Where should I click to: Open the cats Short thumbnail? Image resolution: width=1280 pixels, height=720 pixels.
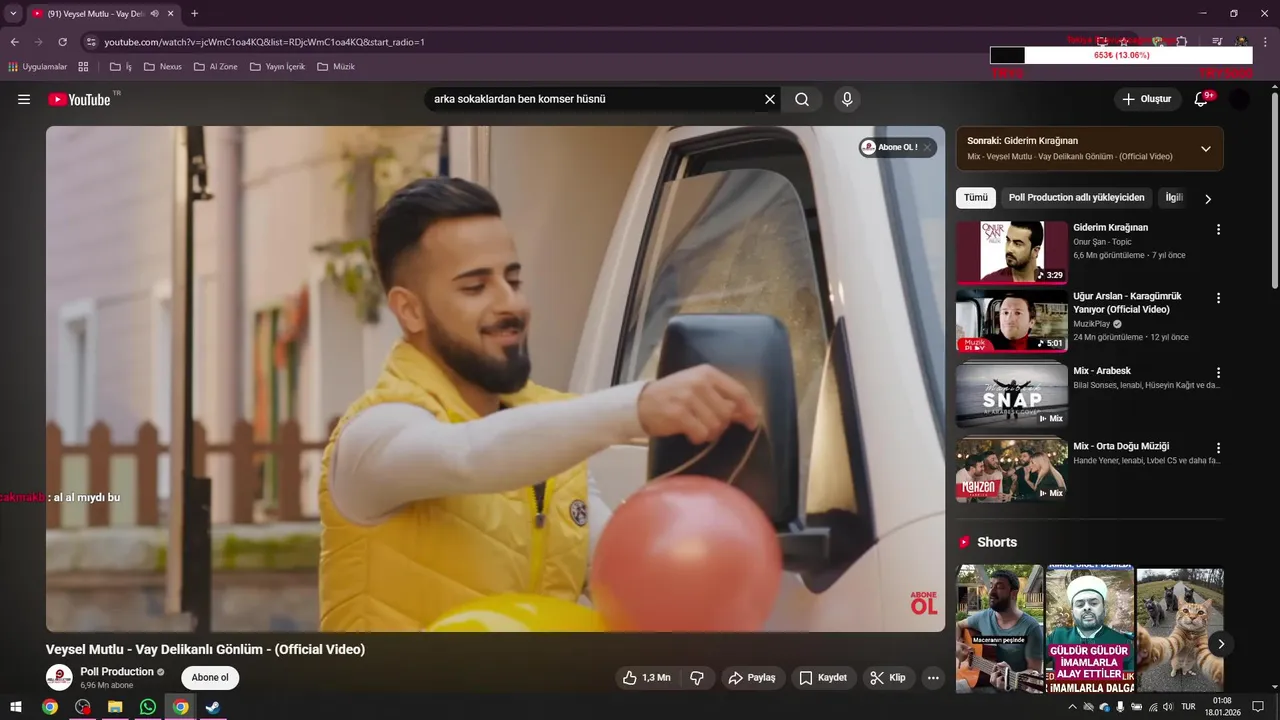pos(1180,629)
